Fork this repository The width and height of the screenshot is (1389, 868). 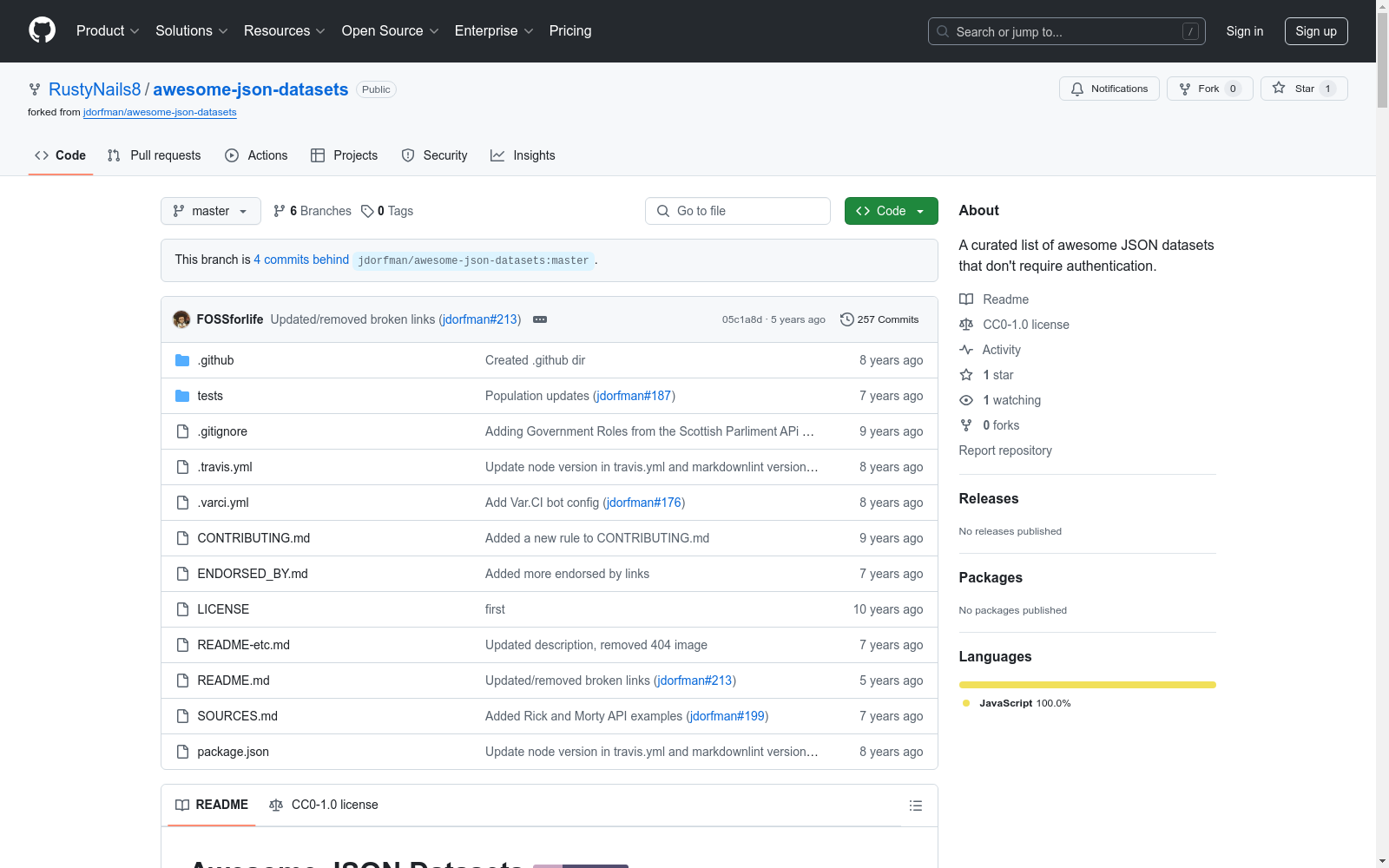[1210, 89]
